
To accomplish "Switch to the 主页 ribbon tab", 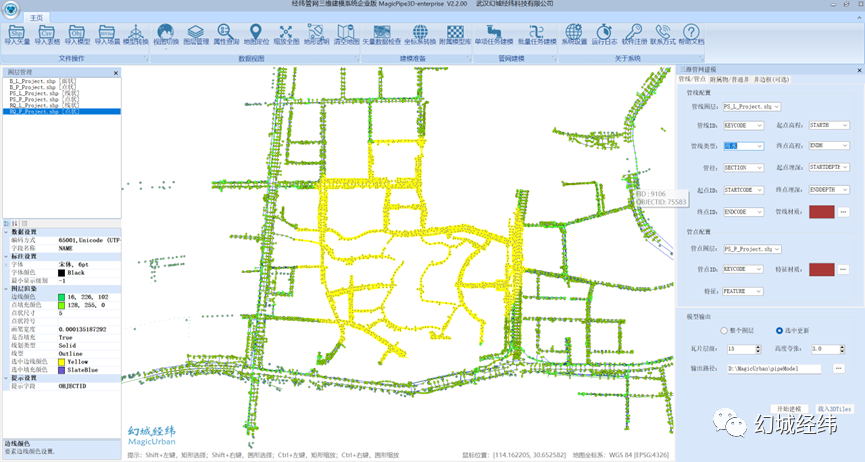I will tap(36, 18).
